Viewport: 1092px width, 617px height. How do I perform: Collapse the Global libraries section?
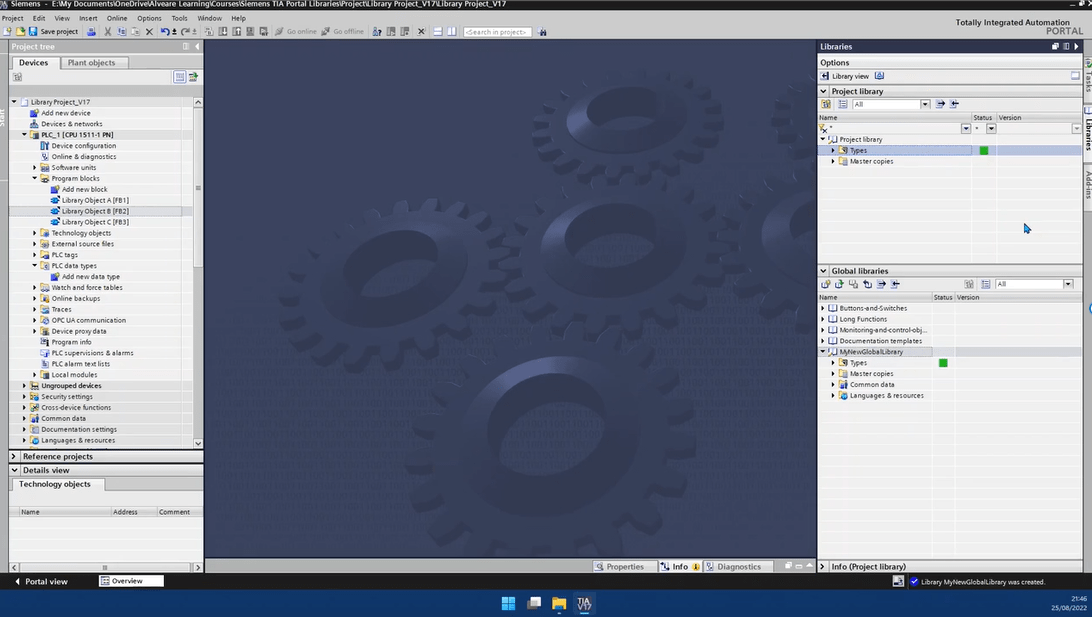824,271
